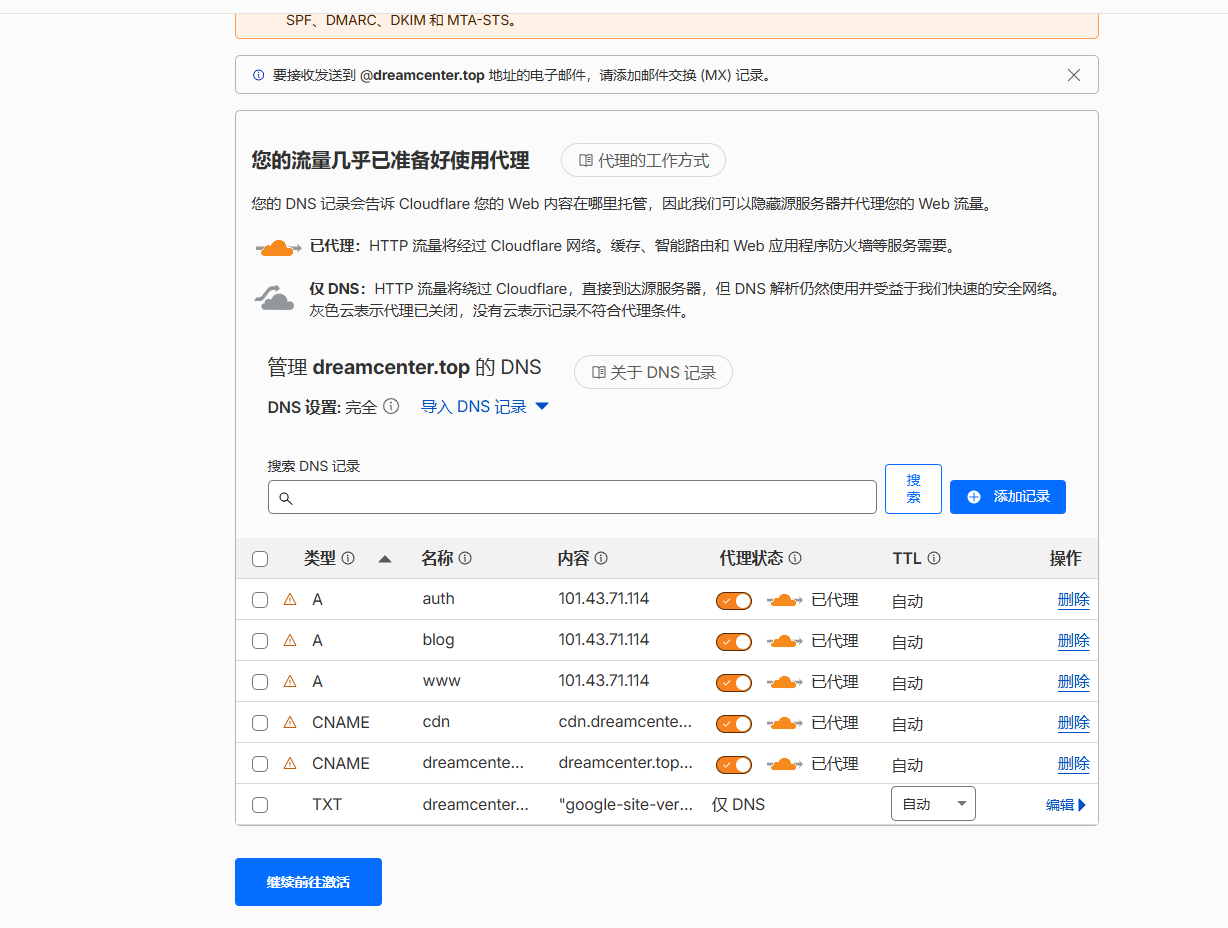Image resolution: width=1228 pixels, height=928 pixels.
Task: Delete the dreamcente... CNAME record
Action: (x=1074, y=764)
